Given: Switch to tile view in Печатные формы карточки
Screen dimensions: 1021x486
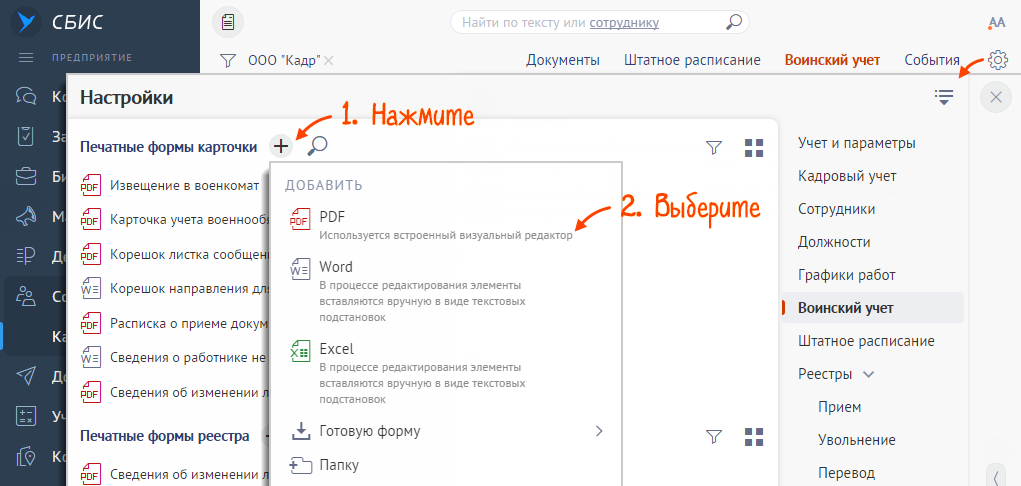Looking at the screenshot, I should pos(753,148).
